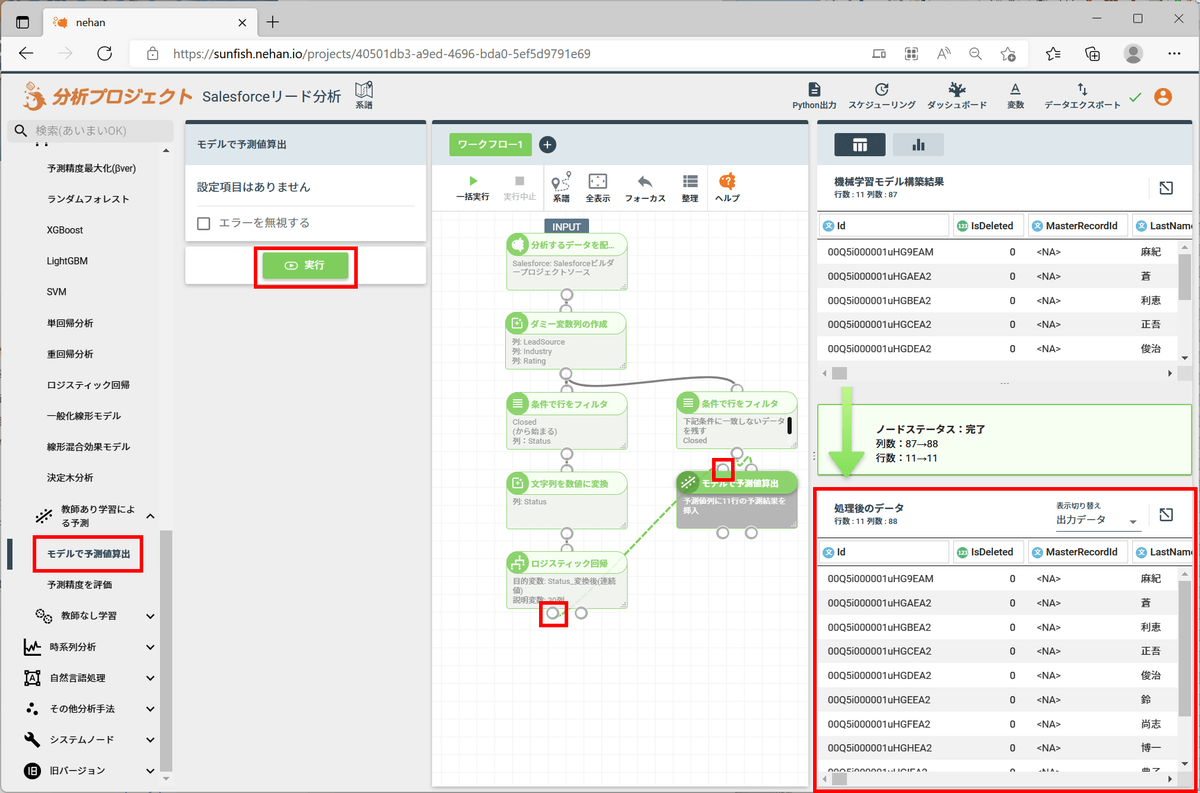
Task: Expand the 機械学習モデル構築結果 table to fullscreen
Action: 1166,188
